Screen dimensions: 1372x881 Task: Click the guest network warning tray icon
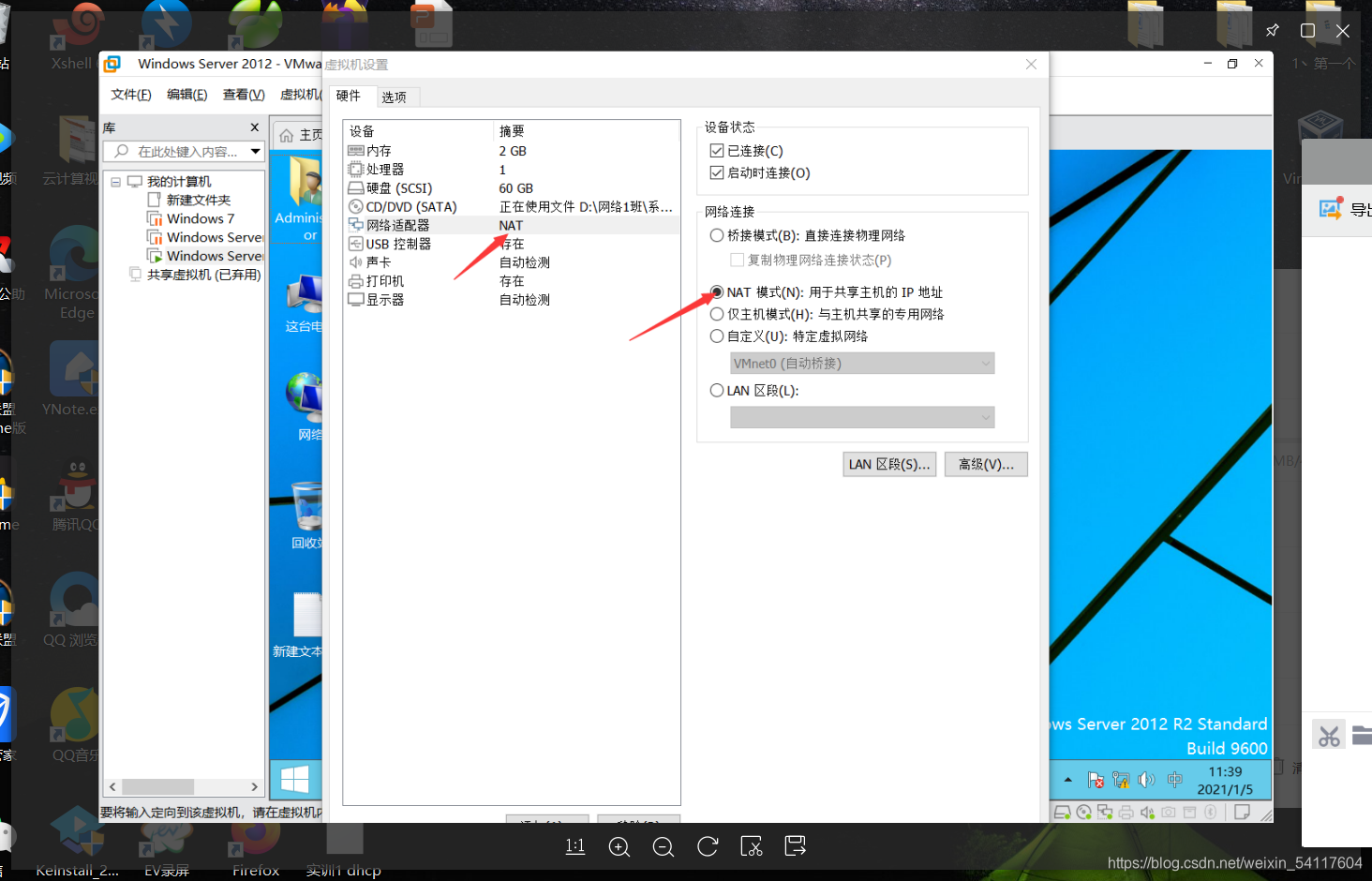pyautogui.click(x=1121, y=780)
